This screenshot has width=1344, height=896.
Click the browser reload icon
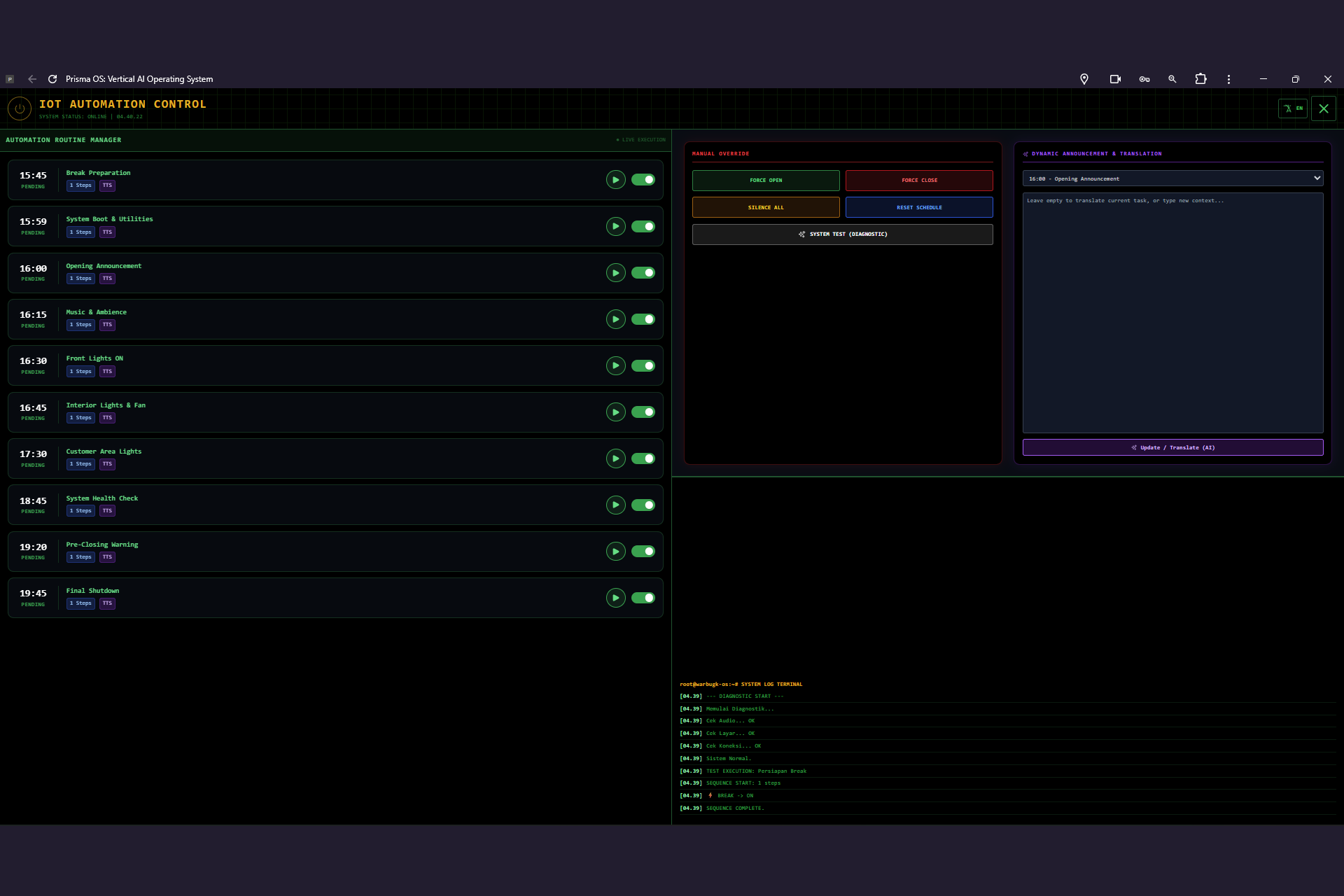52,79
